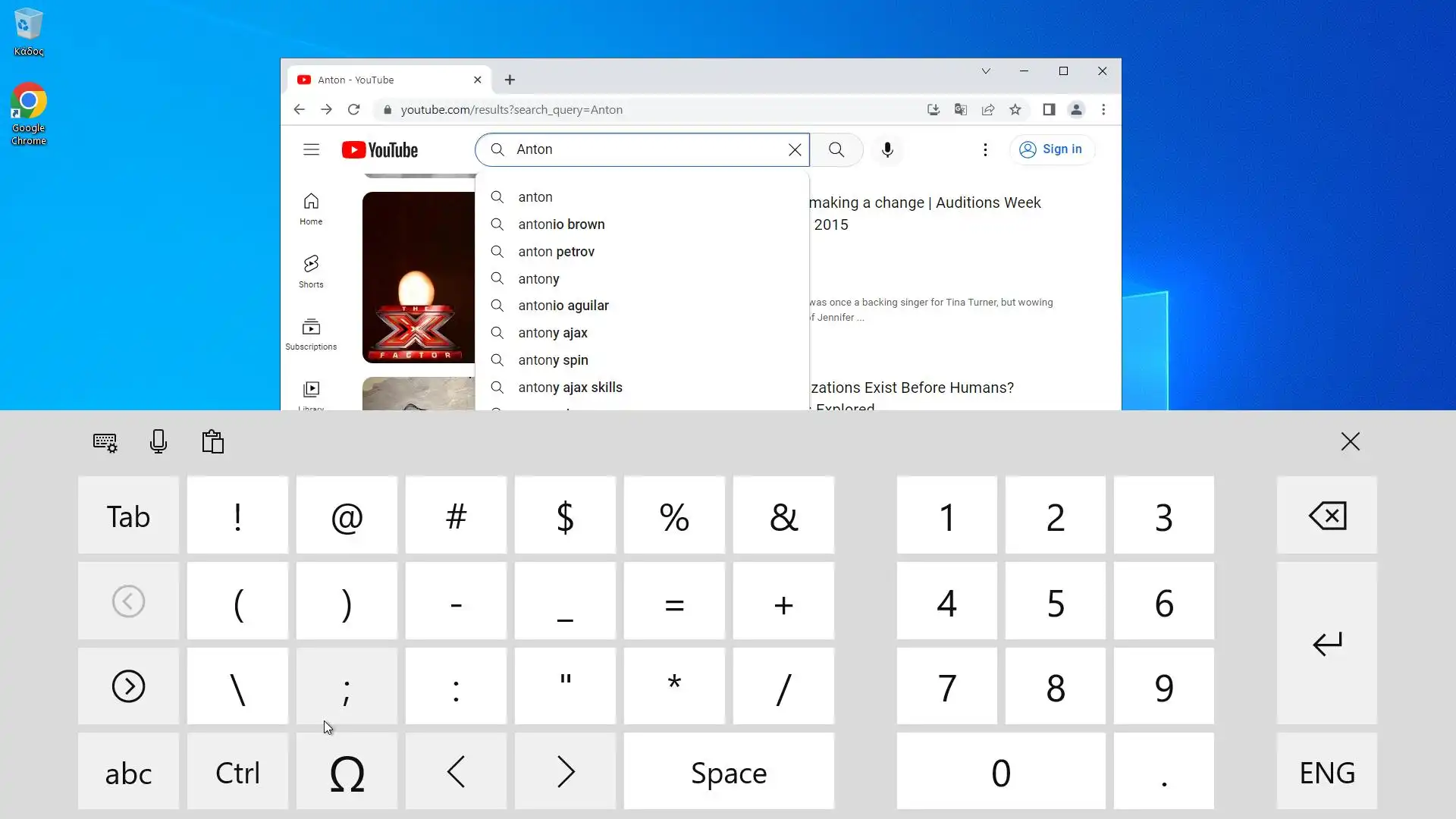The image size is (1456, 819).
Task: Open the ENG language switcher key
Action: (x=1326, y=772)
